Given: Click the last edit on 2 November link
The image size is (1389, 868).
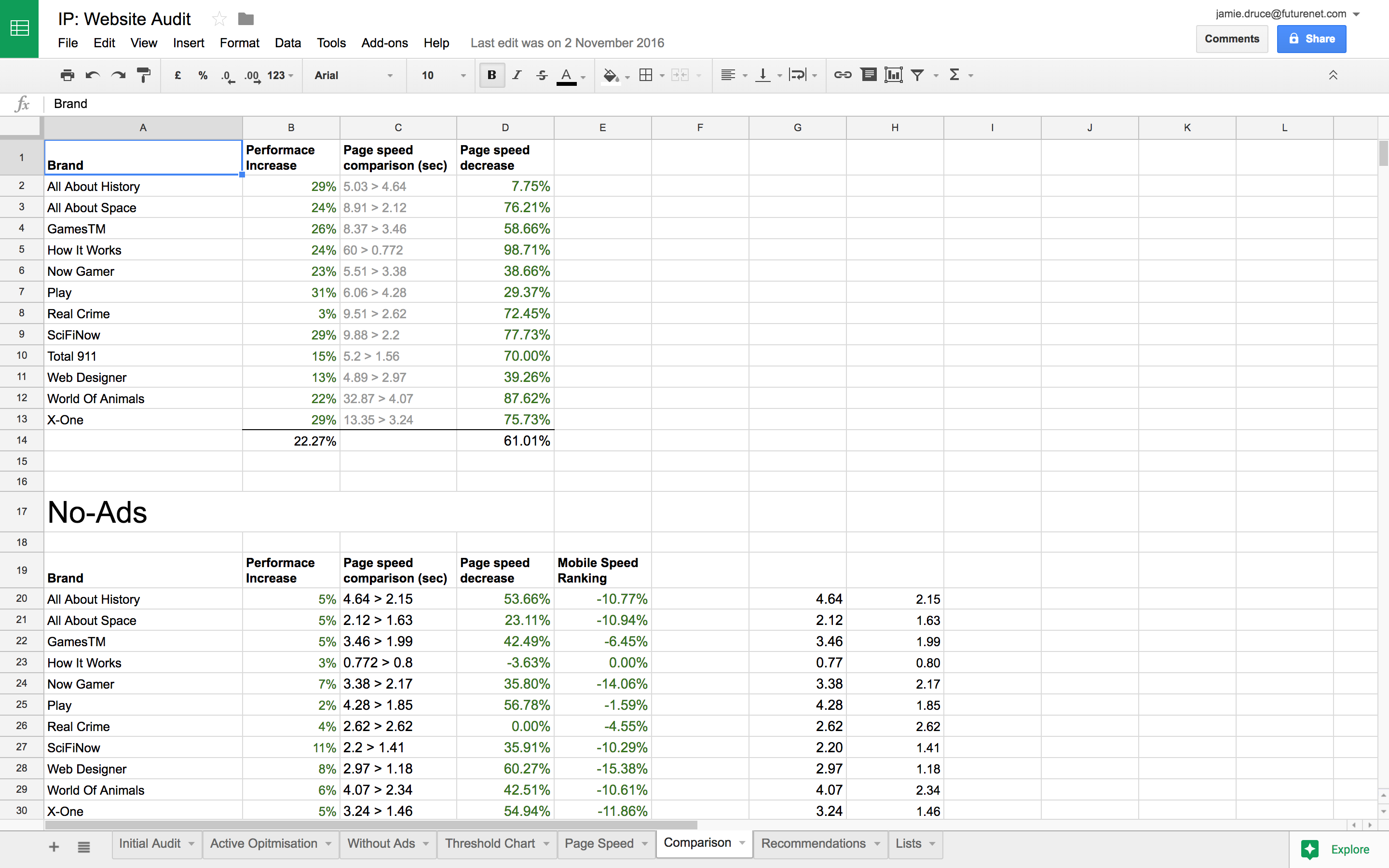Looking at the screenshot, I should (x=567, y=43).
